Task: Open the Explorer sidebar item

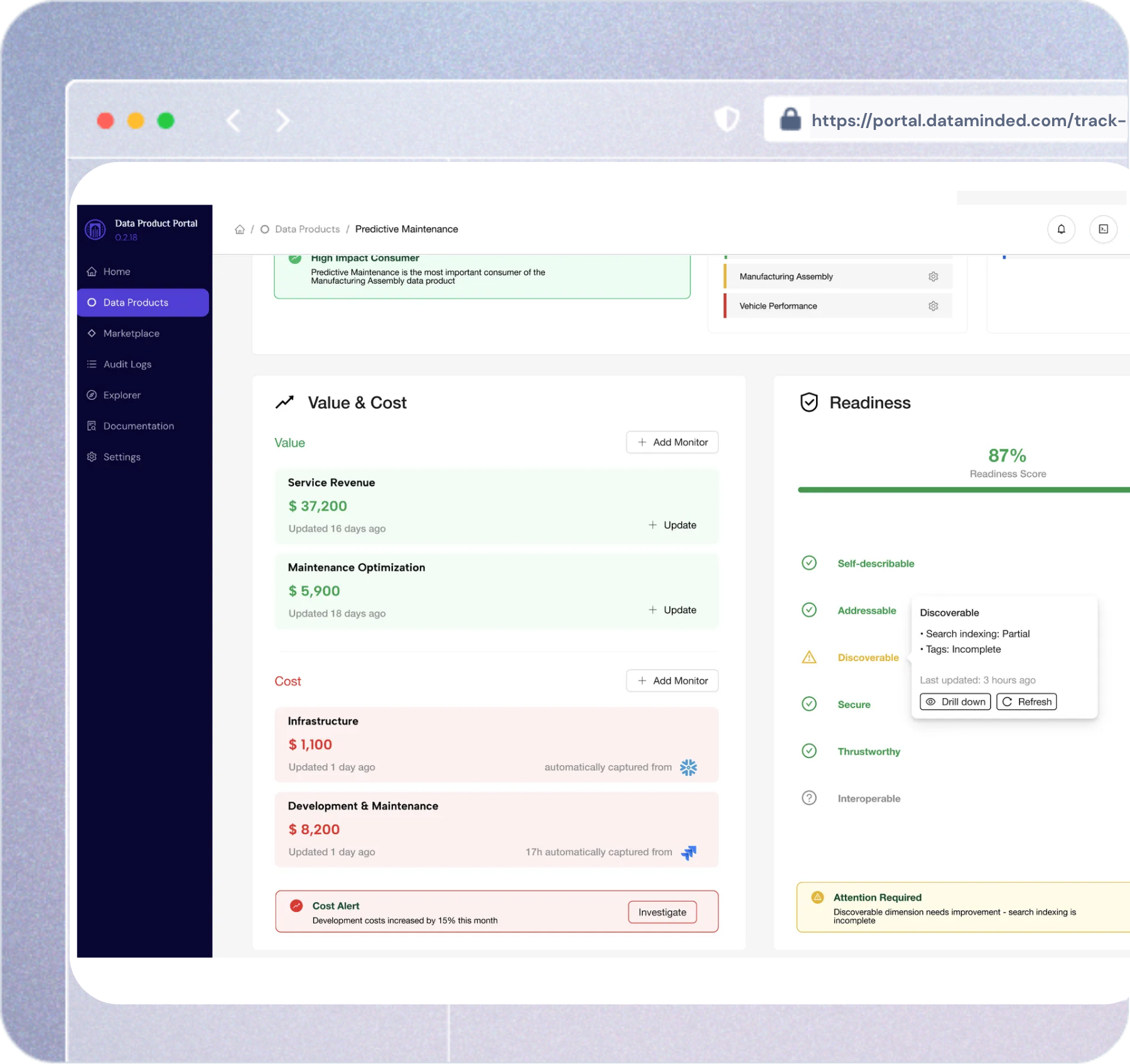Action: pos(122,395)
